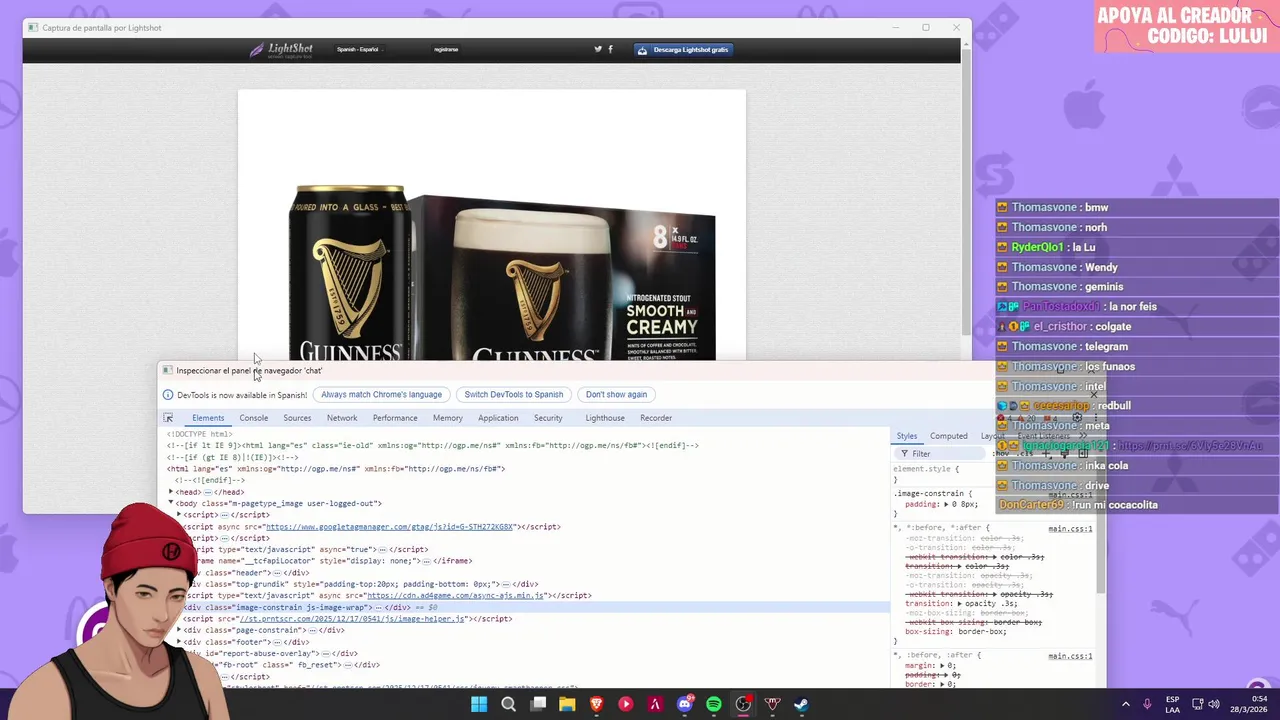Screen dimensions: 1280x720
Task: Switch to OBS Studio on the taskbar
Action: pyautogui.click(x=743, y=704)
